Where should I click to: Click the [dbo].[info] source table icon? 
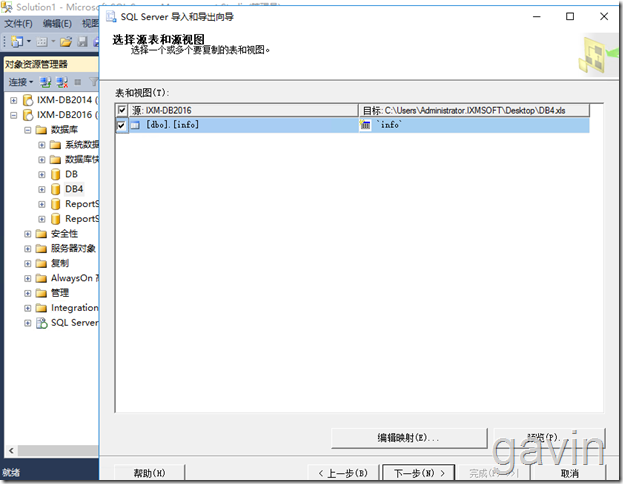coord(135,125)
